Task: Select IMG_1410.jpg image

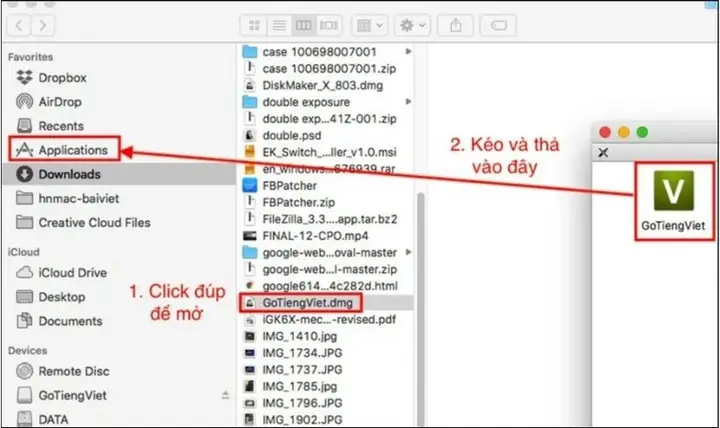Action: click(299, 336)
